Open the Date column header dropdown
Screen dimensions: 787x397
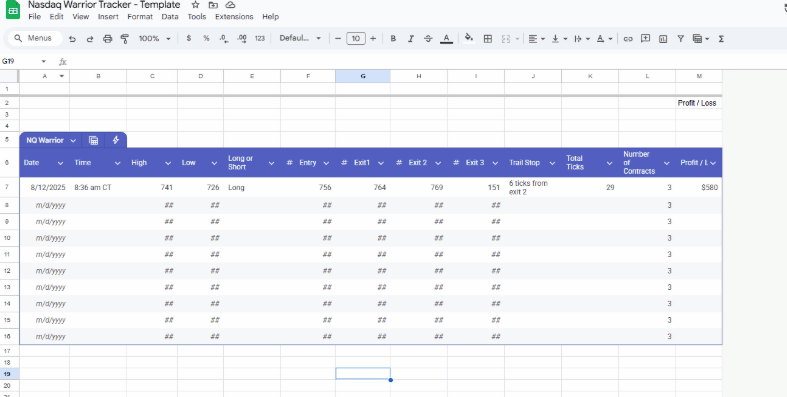click(x=60, y=163)
